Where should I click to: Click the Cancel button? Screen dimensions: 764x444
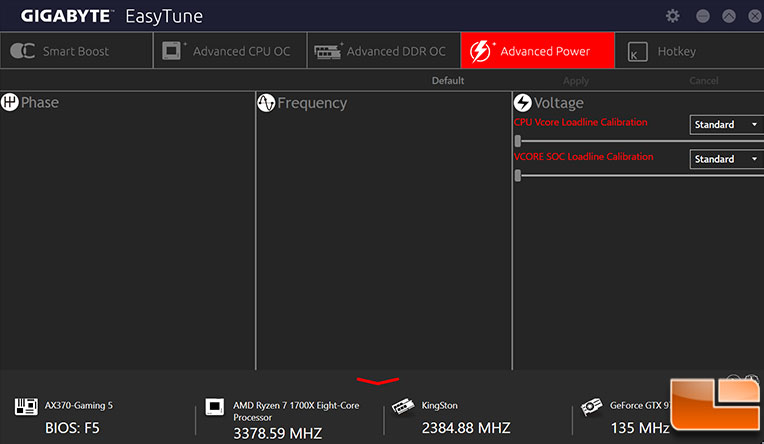point(704,80)
